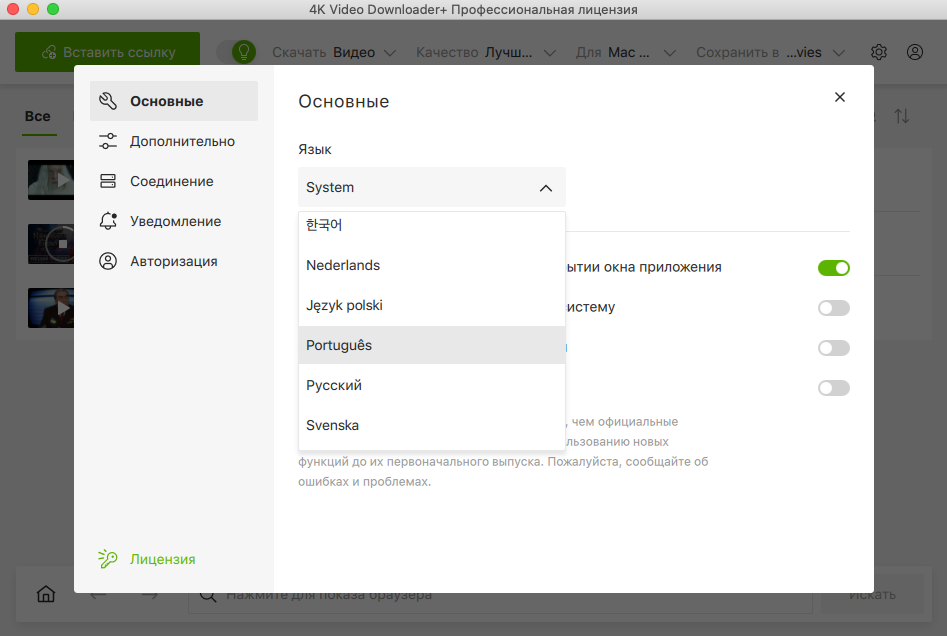Click the home icon in browser bar
Screen dimensions: 947x636
46,594
